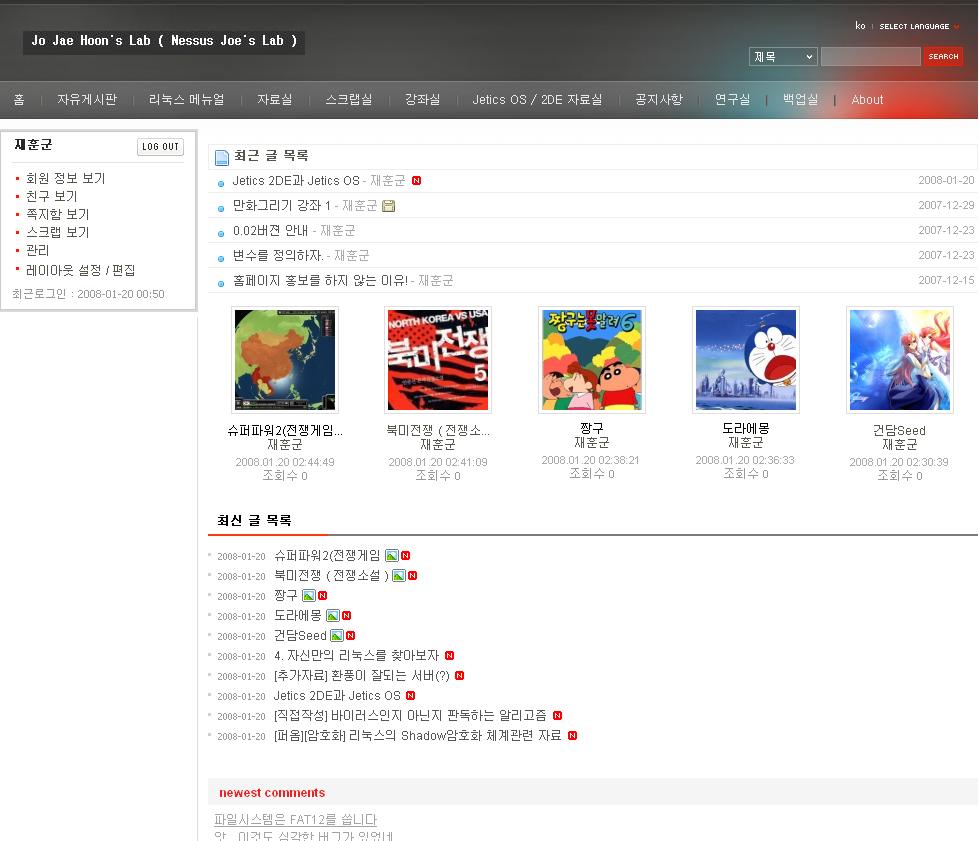
Task: Click the 도라에몽 caption under the thumbnail
Action: [745, 428]
